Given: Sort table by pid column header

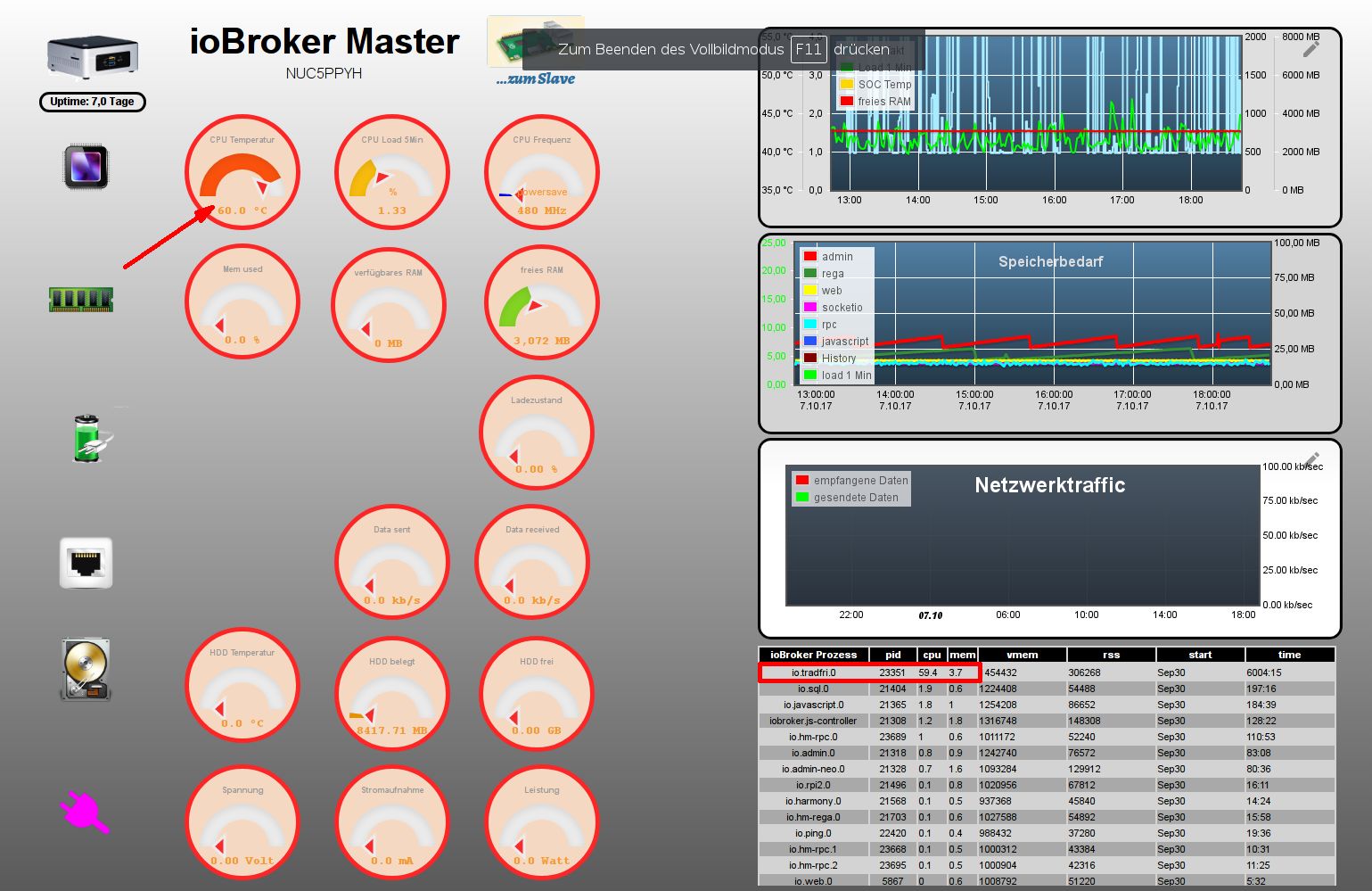Looking at the screenshot, I should point(893,655).
